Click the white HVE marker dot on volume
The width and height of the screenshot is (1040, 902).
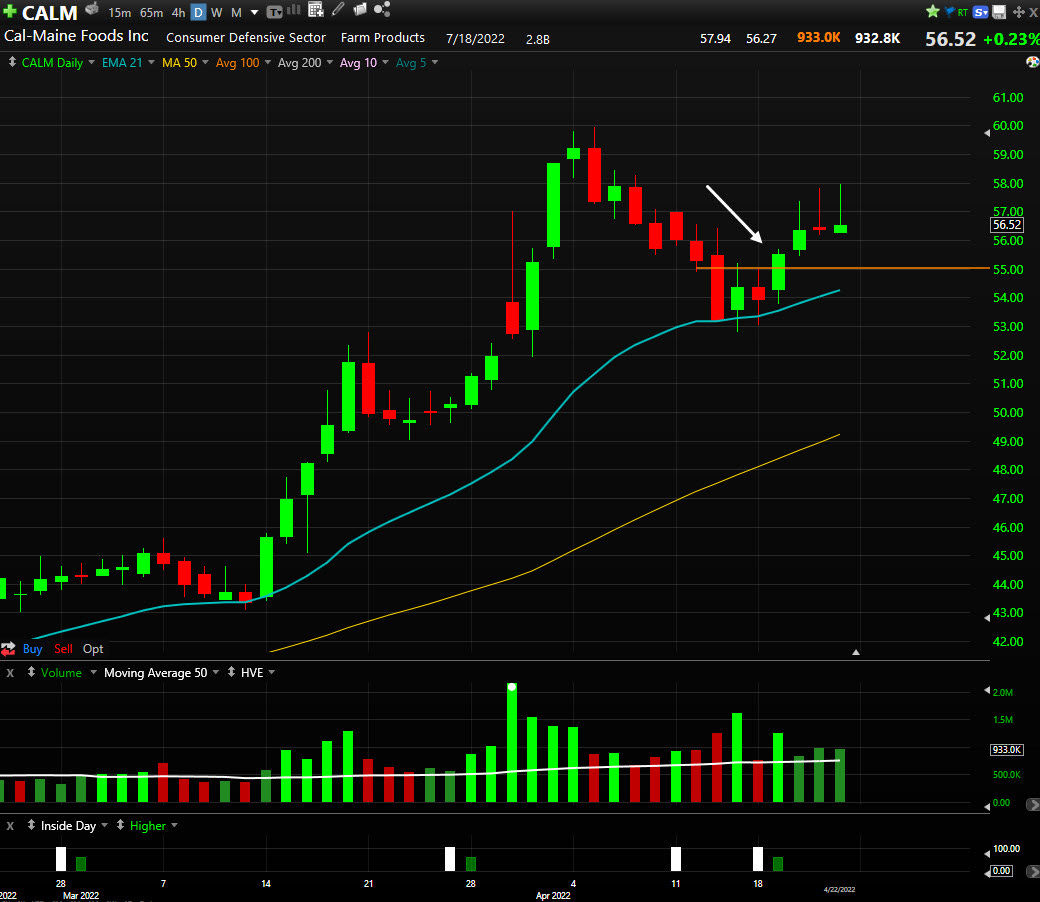(511, 687)
